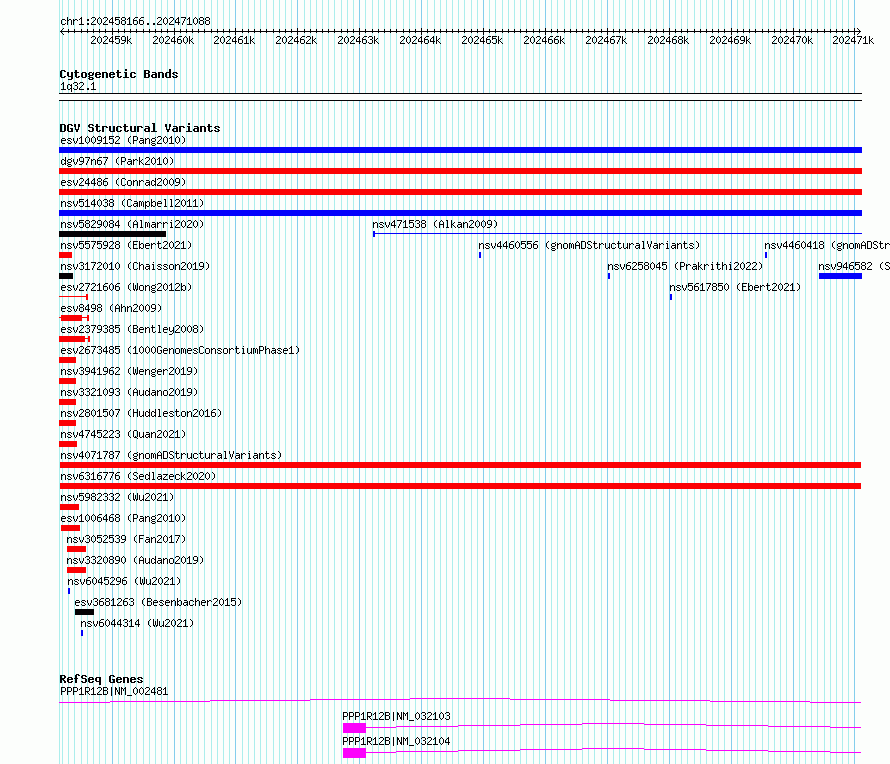Open esv2673485 (1000GenomesConsortiumPhase1) label
The image size is (890, 764).
[x=180, y=350]
